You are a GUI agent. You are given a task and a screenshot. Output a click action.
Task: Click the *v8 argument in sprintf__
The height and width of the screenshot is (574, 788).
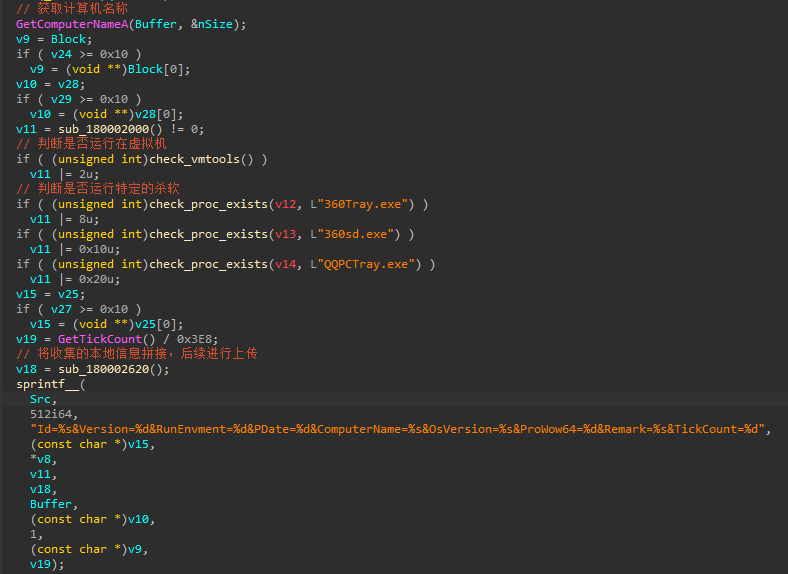tap(41, 459)
